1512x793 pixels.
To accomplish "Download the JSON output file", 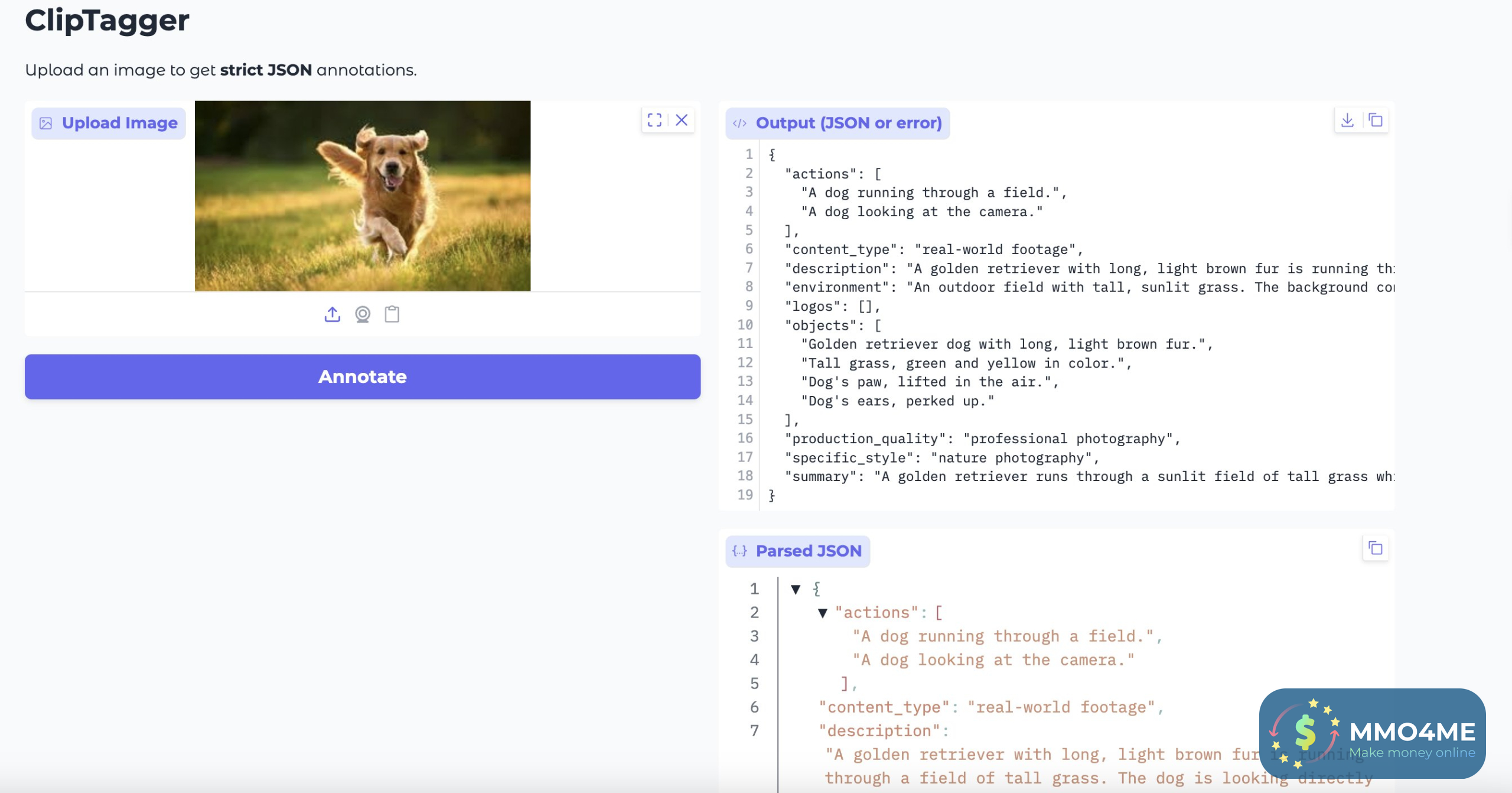I will [1347, 121].
